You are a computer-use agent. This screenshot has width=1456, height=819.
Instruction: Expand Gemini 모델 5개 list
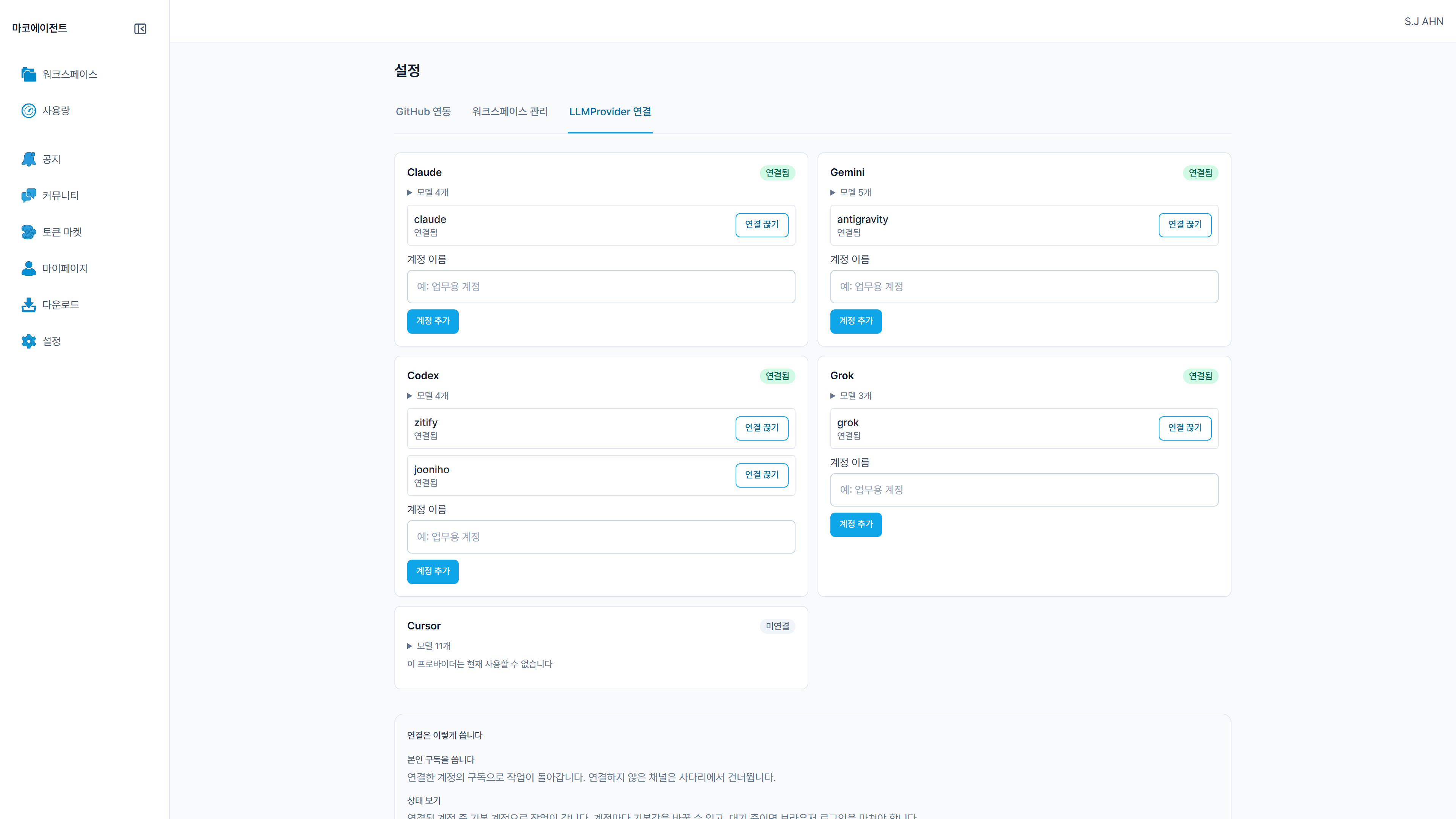tap(850, 193)
